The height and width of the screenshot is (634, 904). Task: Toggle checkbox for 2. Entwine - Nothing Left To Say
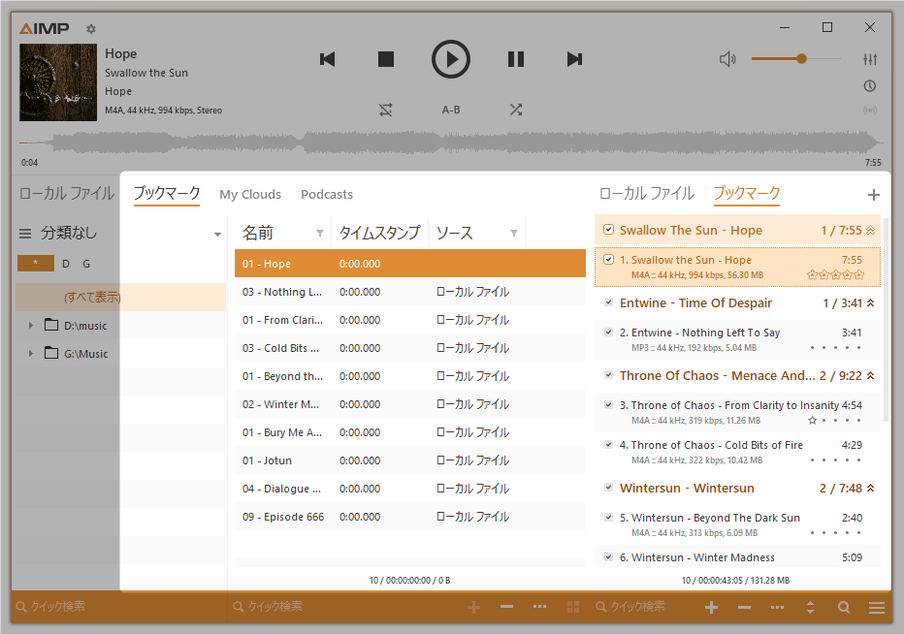point(608,332)
